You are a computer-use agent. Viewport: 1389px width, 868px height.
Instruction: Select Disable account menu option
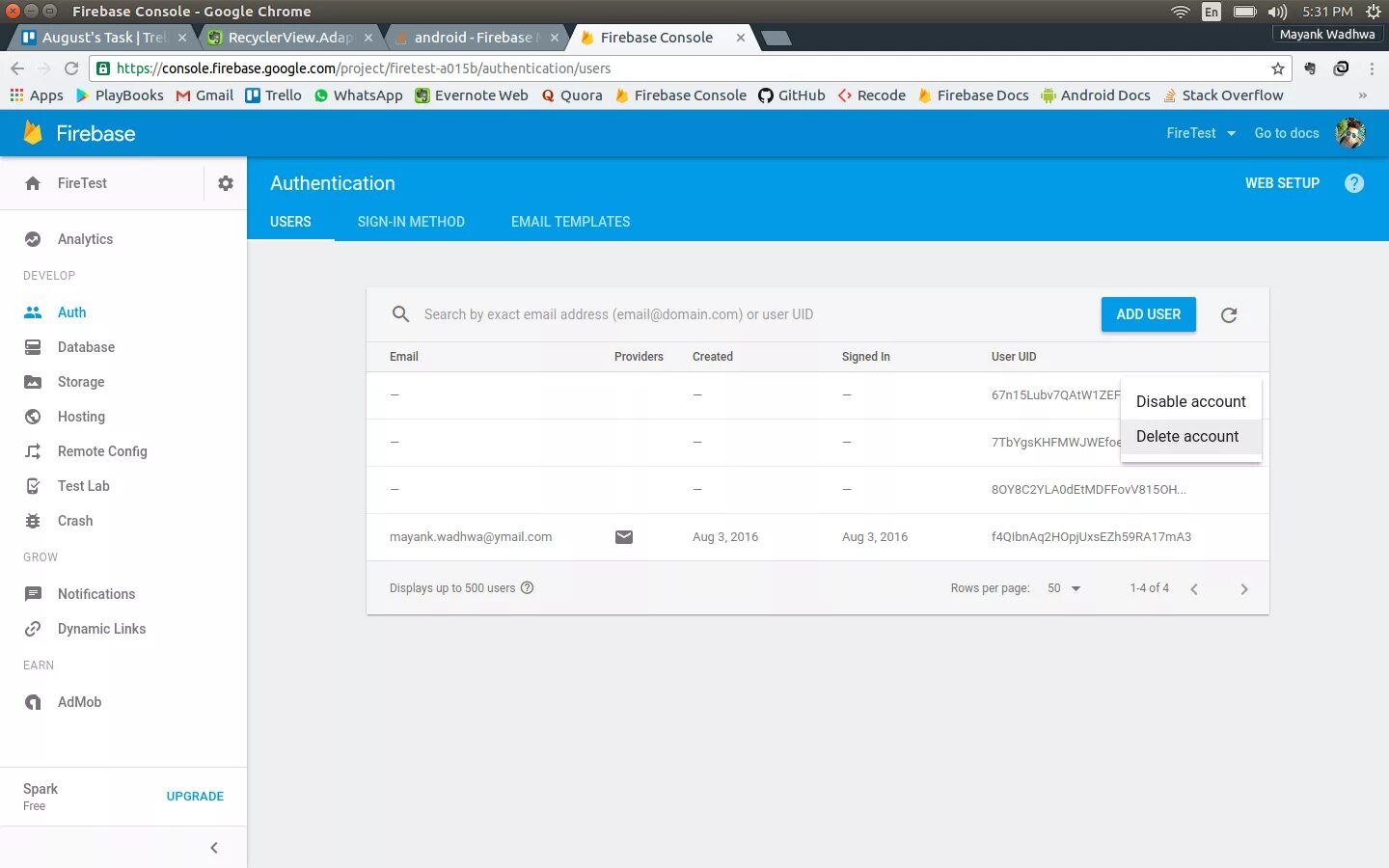(1191, 401)
